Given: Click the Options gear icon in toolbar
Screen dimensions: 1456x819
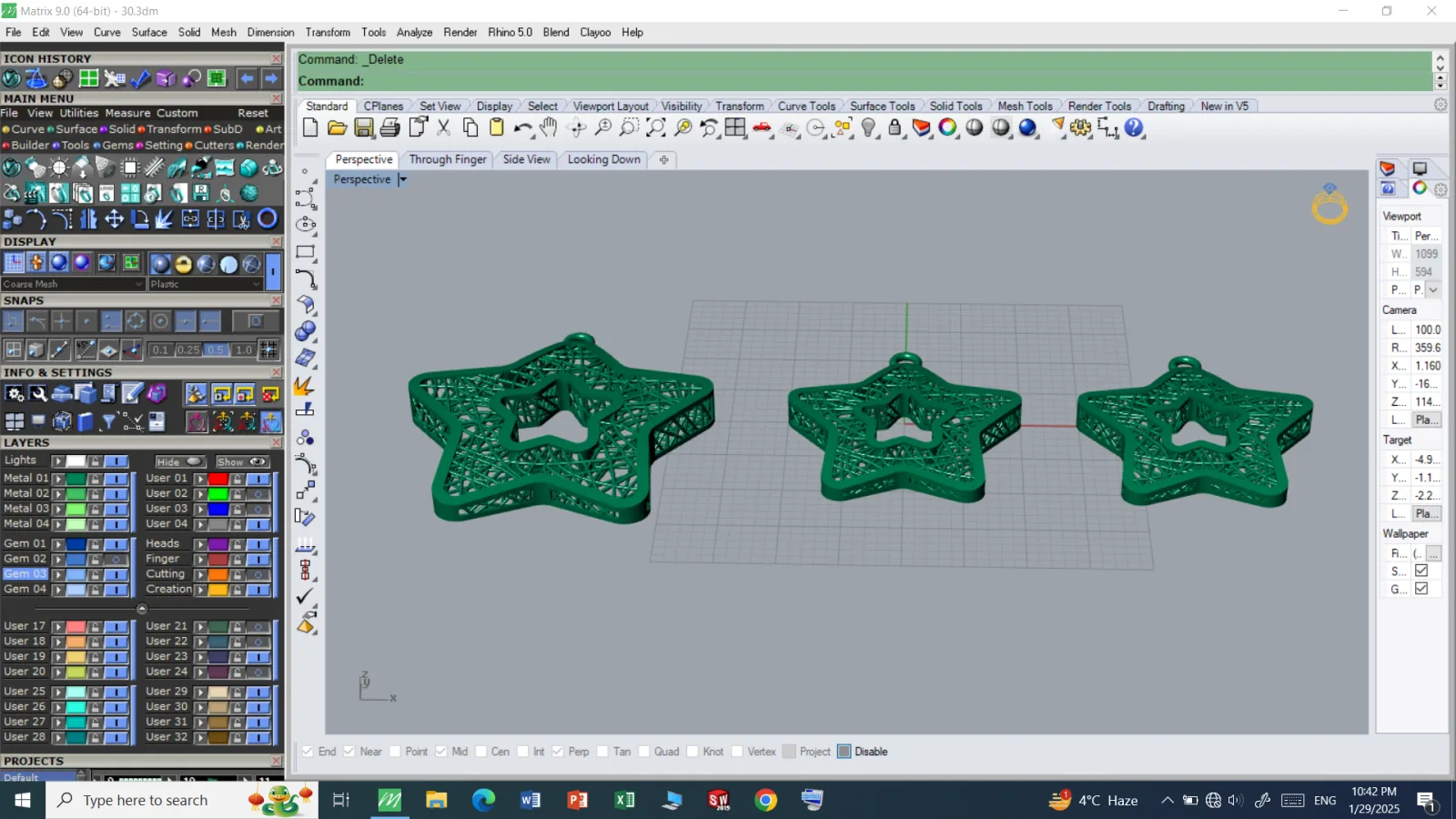Looking at the screenshot, I should coord(1081,128).
